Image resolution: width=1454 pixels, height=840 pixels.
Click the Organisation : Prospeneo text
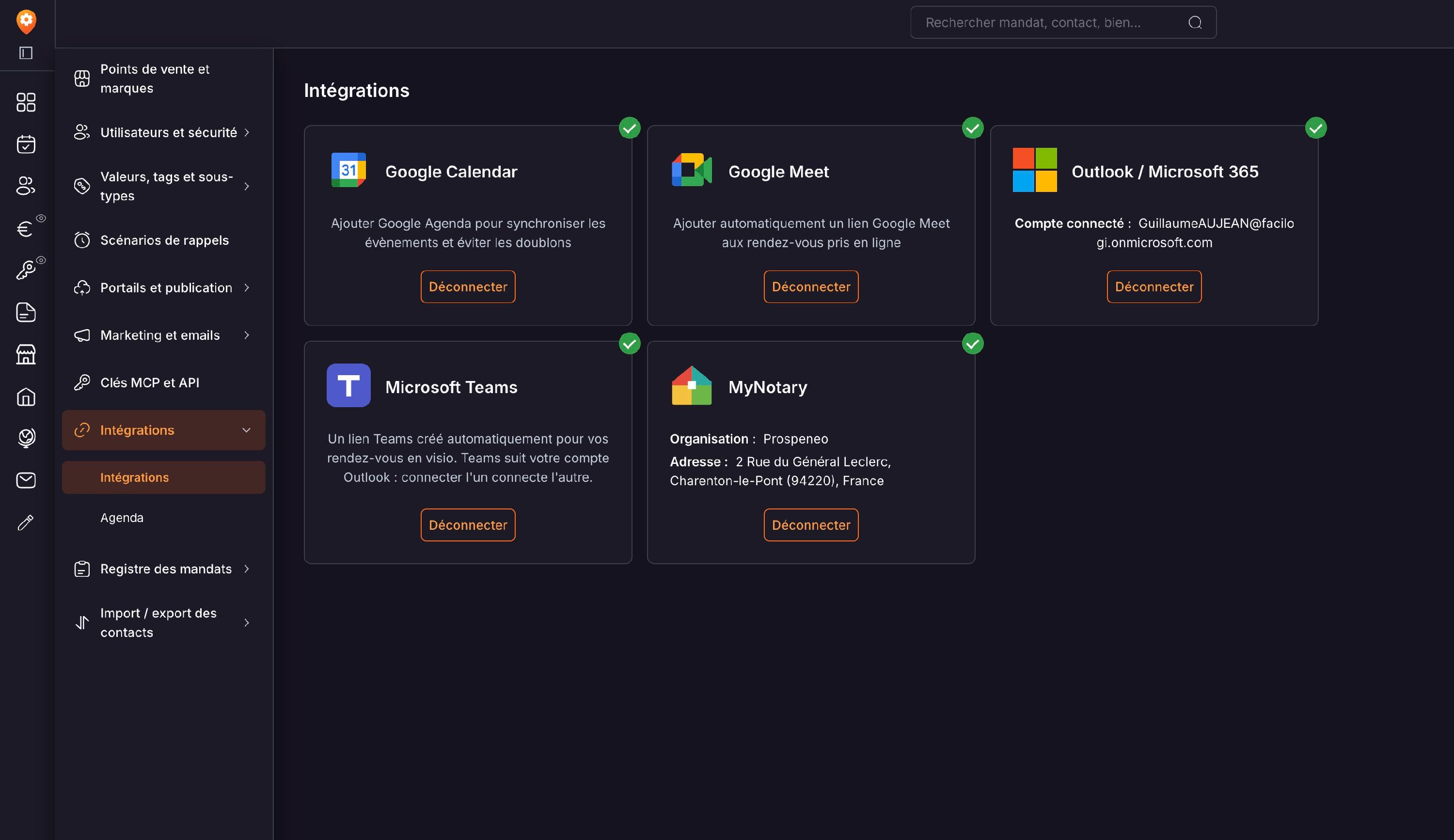coord(749,439)
